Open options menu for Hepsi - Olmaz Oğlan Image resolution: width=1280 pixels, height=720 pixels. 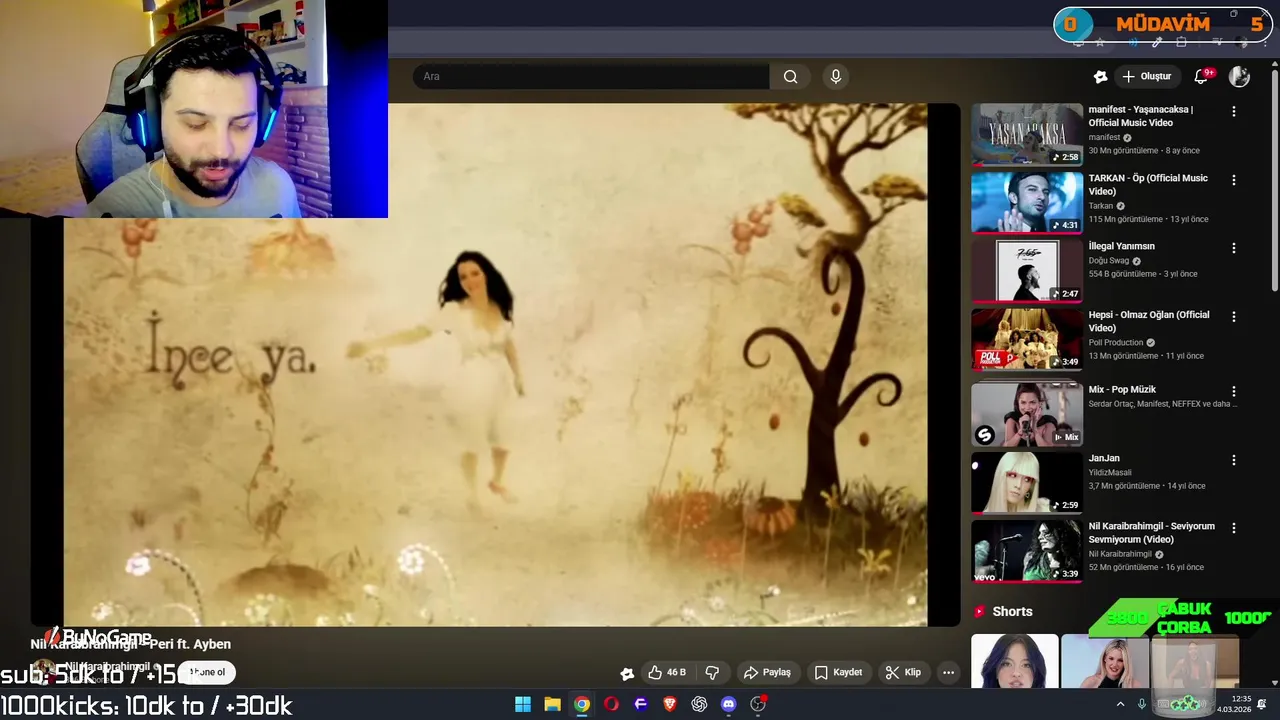pos(1234,317)
